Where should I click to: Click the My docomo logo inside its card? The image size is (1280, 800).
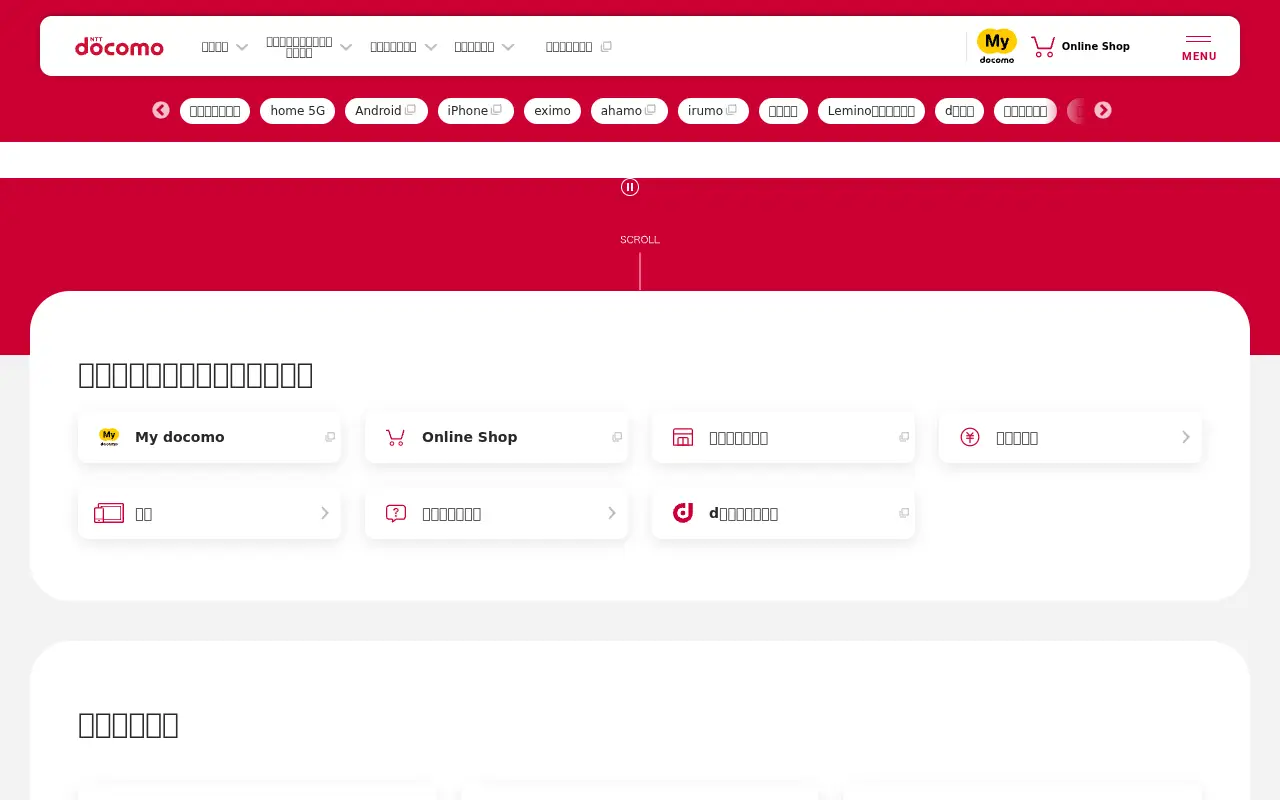click(109, 437)
